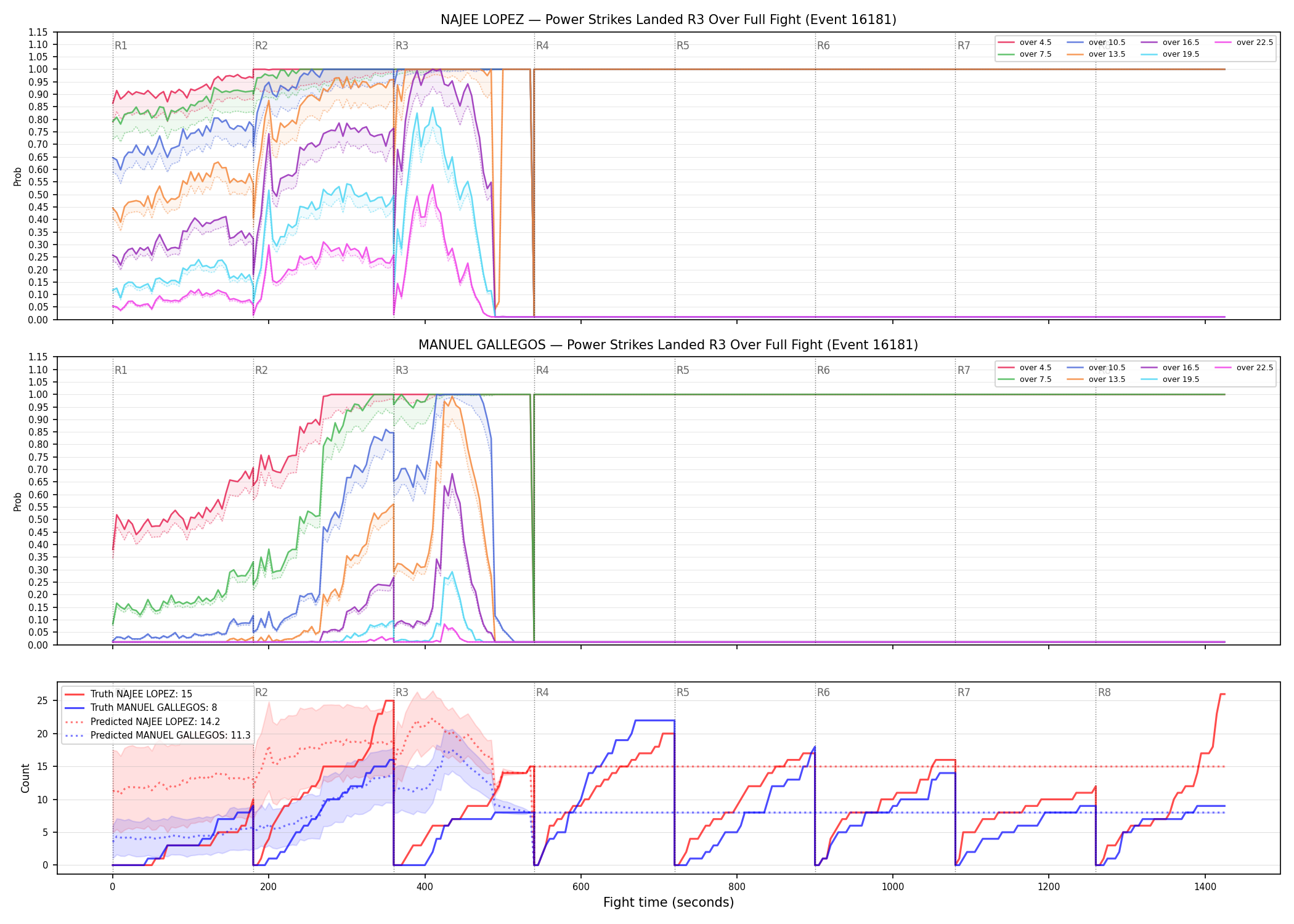The height and width of the screenshot is (924, 1294).
Task: Click the MANUEL GALLEGOS Power Strikes chart title
Action: [x=668, y=345]
